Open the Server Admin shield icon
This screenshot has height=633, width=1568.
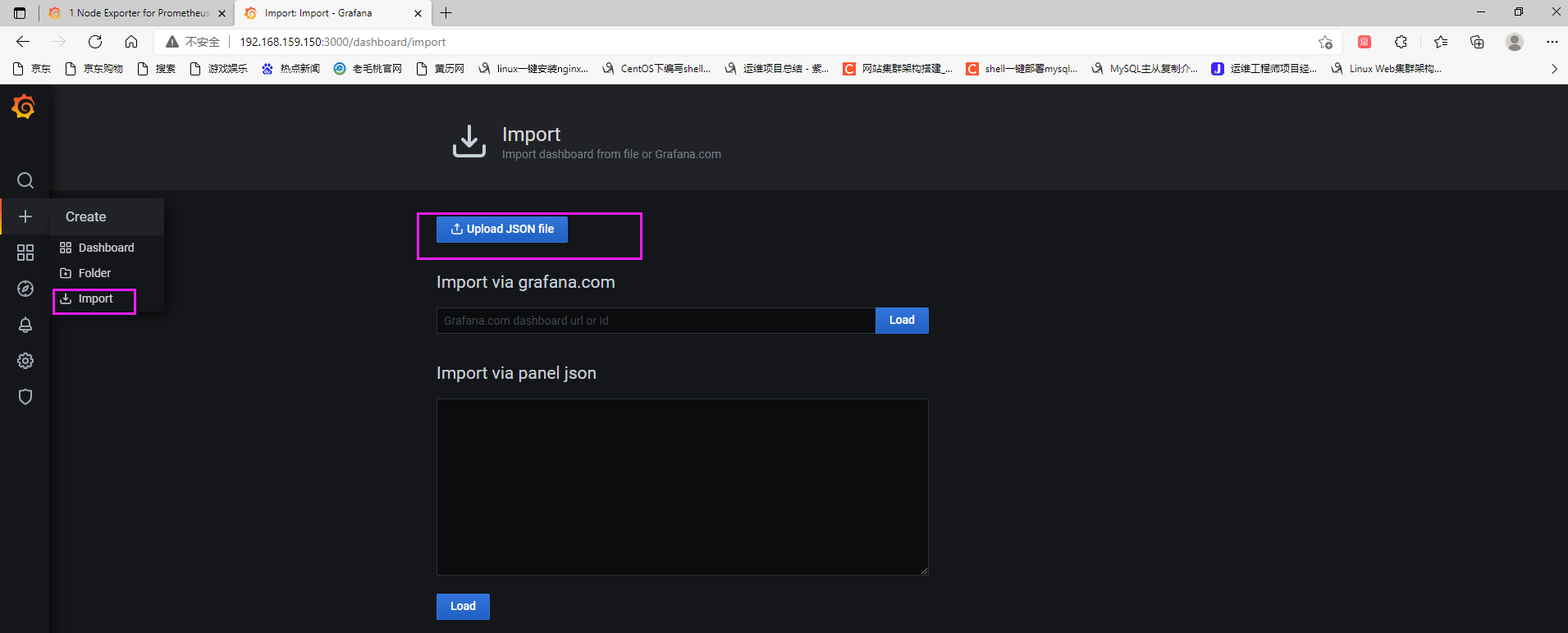25,397
